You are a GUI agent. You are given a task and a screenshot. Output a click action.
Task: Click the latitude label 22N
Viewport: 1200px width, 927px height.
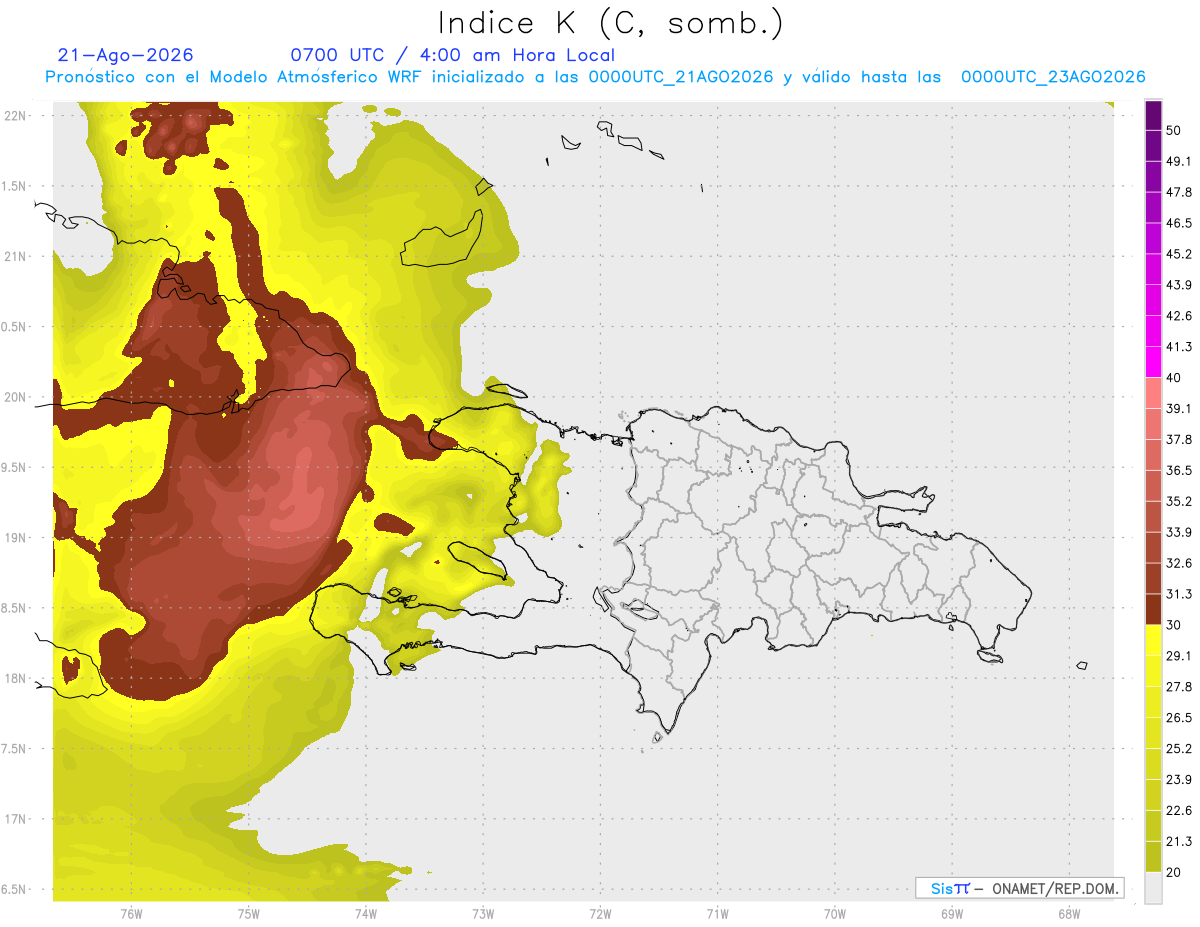click(15, 115)
